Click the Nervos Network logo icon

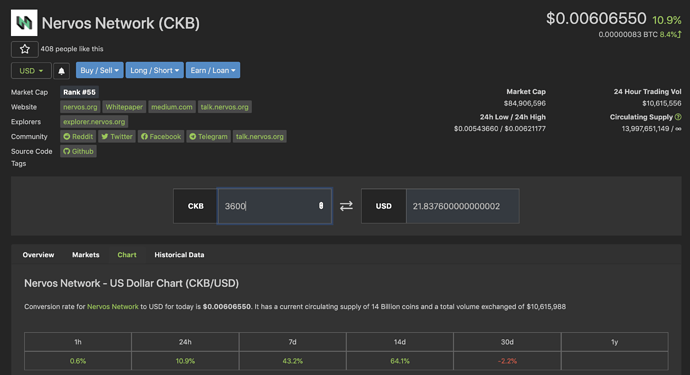click(x=24, y=22)
